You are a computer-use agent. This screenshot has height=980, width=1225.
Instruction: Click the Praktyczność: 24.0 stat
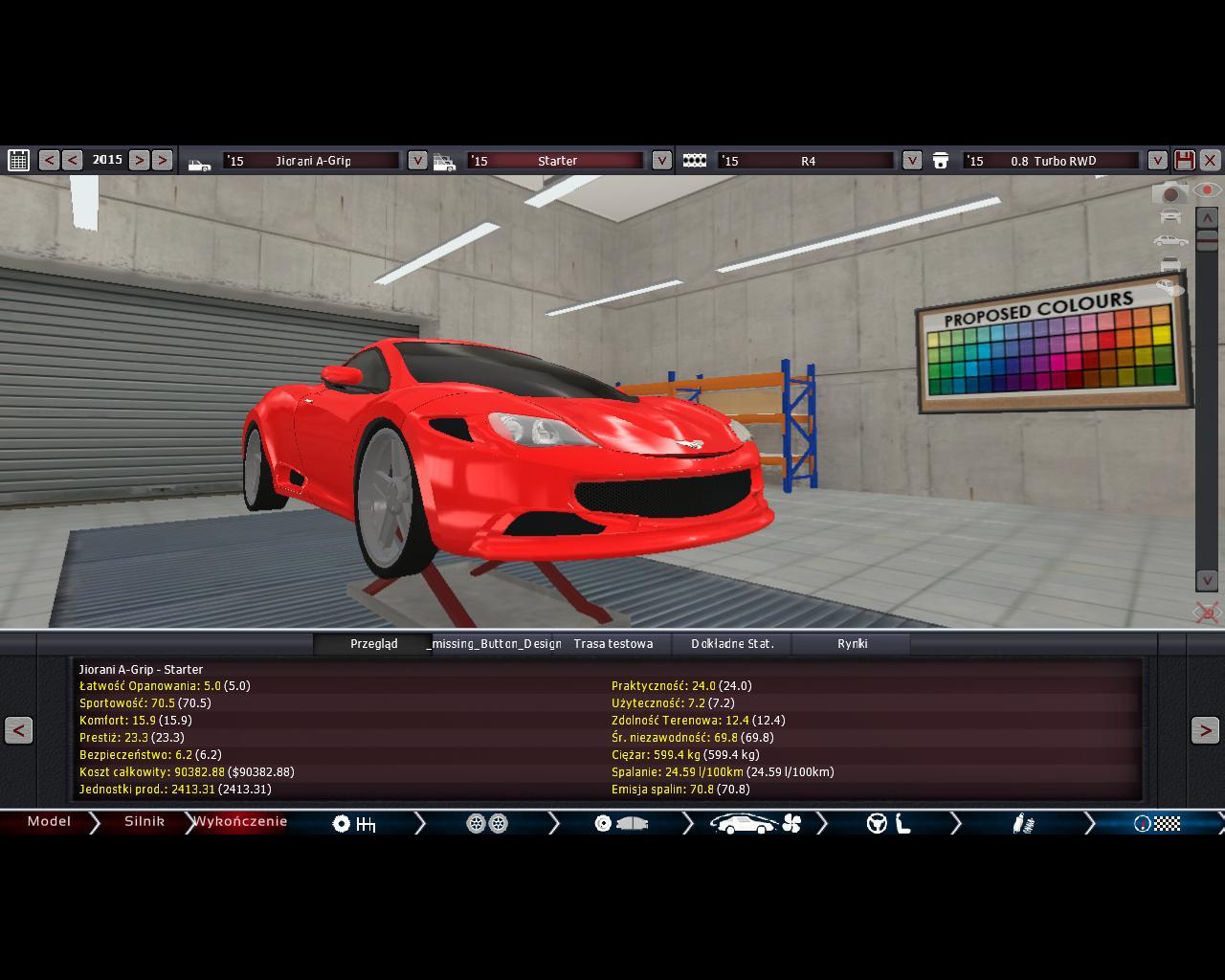pos(681,686)
